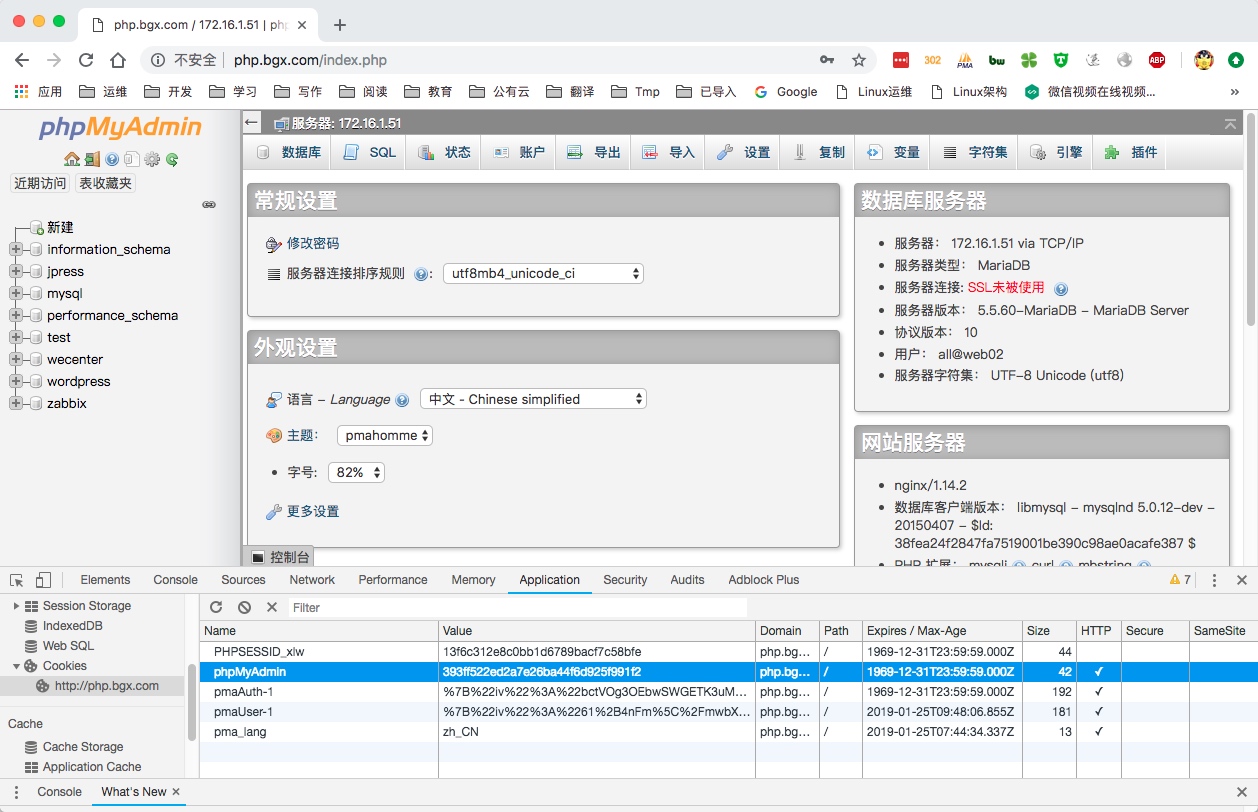Open the Google bookmark
1258x812 pixels.
(x=785, y=92)
